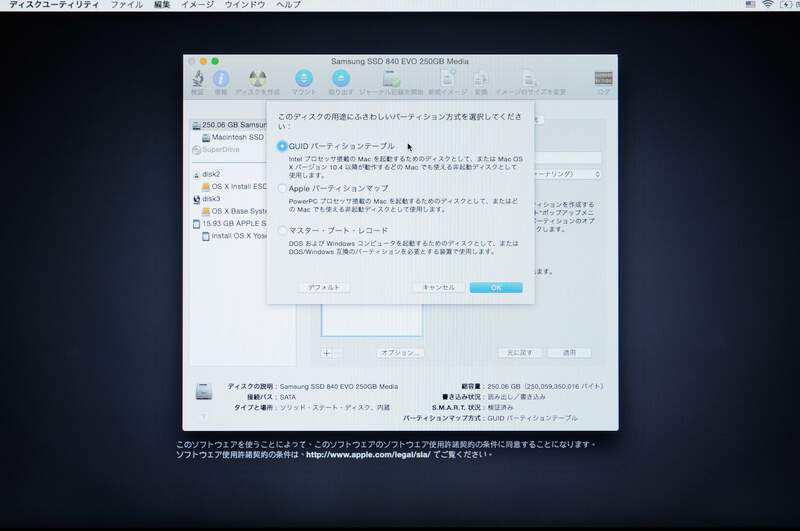
Task: Select the 15.93 GB APPLE SD device
Action: (230, 223)
